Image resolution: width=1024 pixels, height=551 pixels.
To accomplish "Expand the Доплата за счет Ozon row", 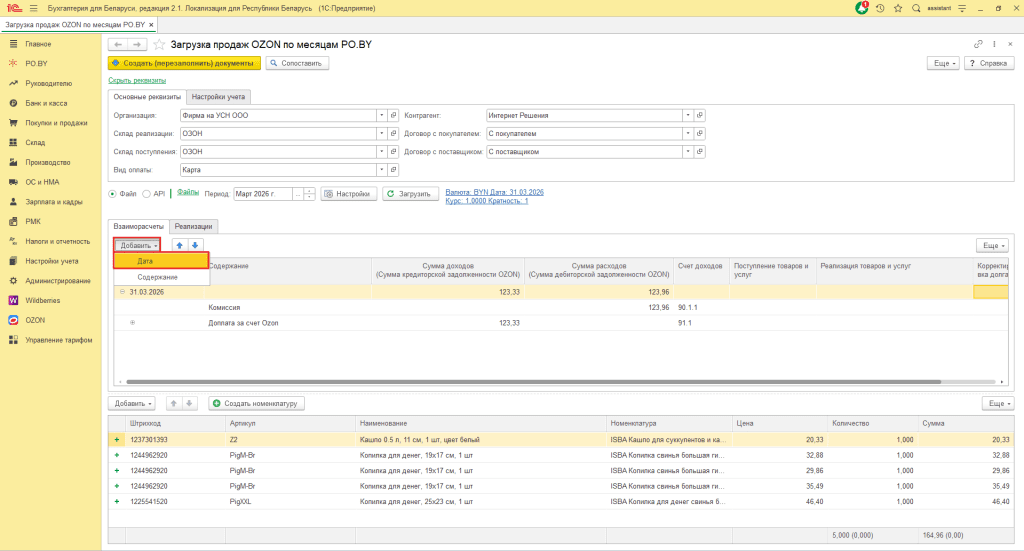I will pos(133,323).
